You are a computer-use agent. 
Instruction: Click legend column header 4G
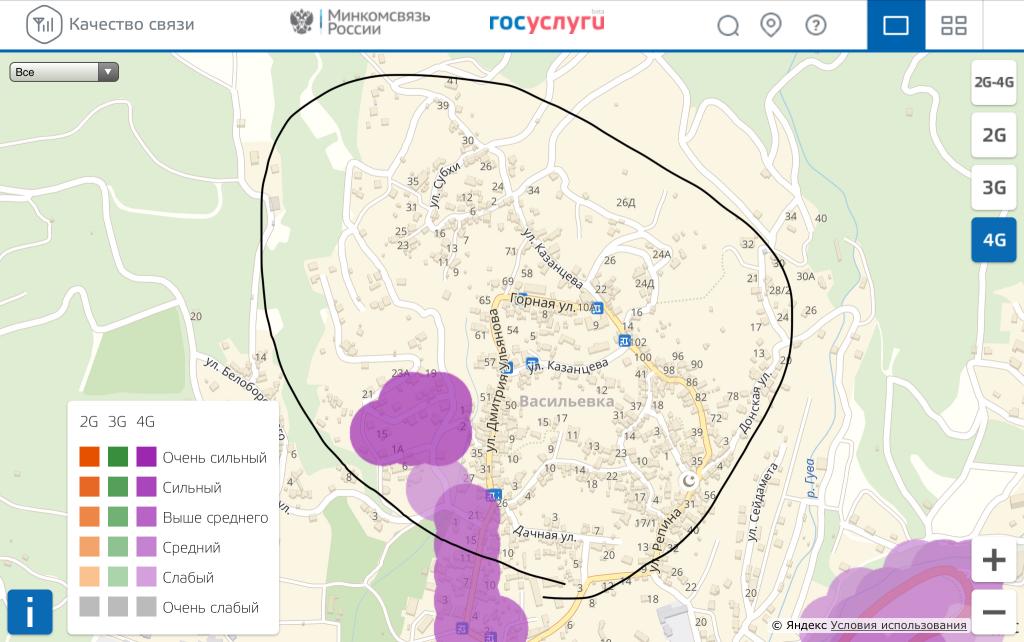coord(146,422)
